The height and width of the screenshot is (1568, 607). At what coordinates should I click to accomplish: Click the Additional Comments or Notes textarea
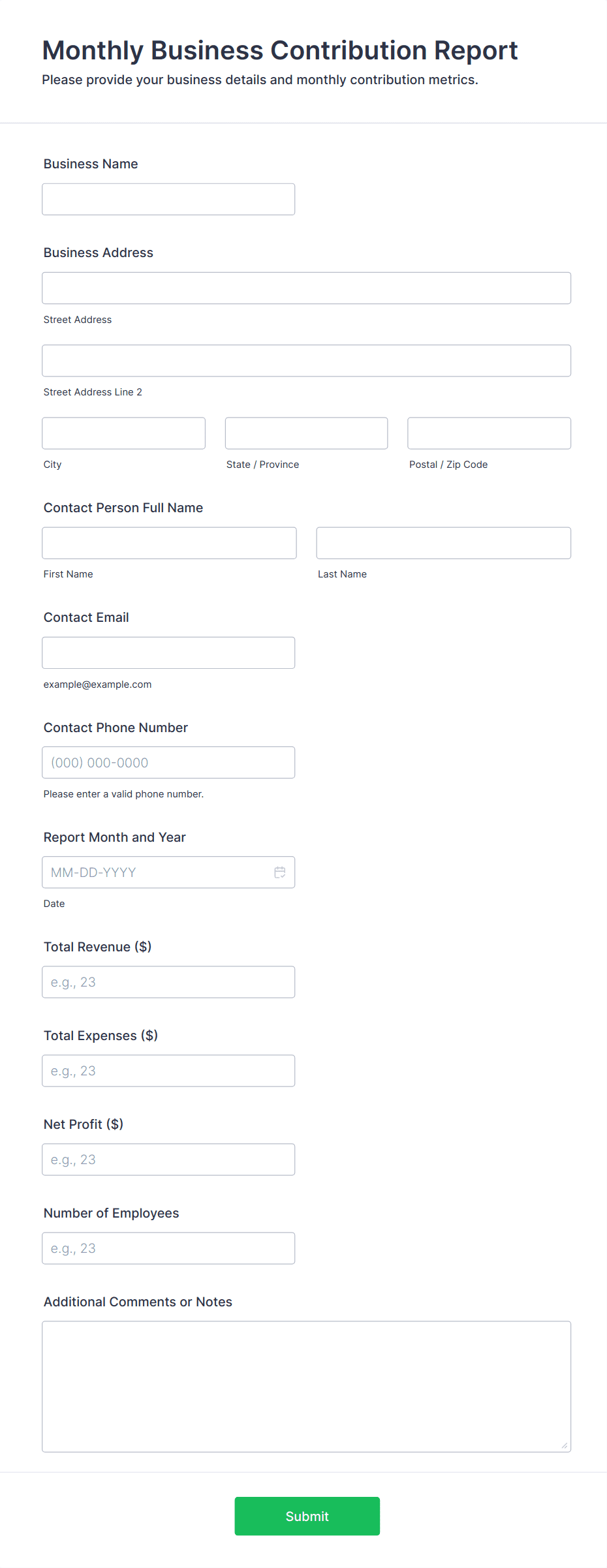point(307,1387)
